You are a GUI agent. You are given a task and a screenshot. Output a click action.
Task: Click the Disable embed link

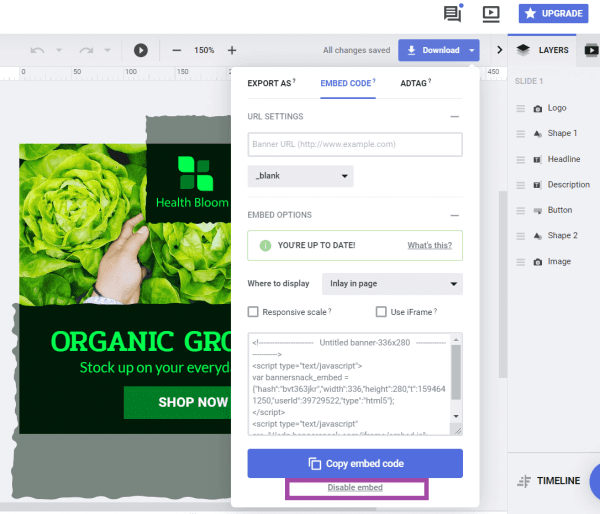click(x=355, y=488)
